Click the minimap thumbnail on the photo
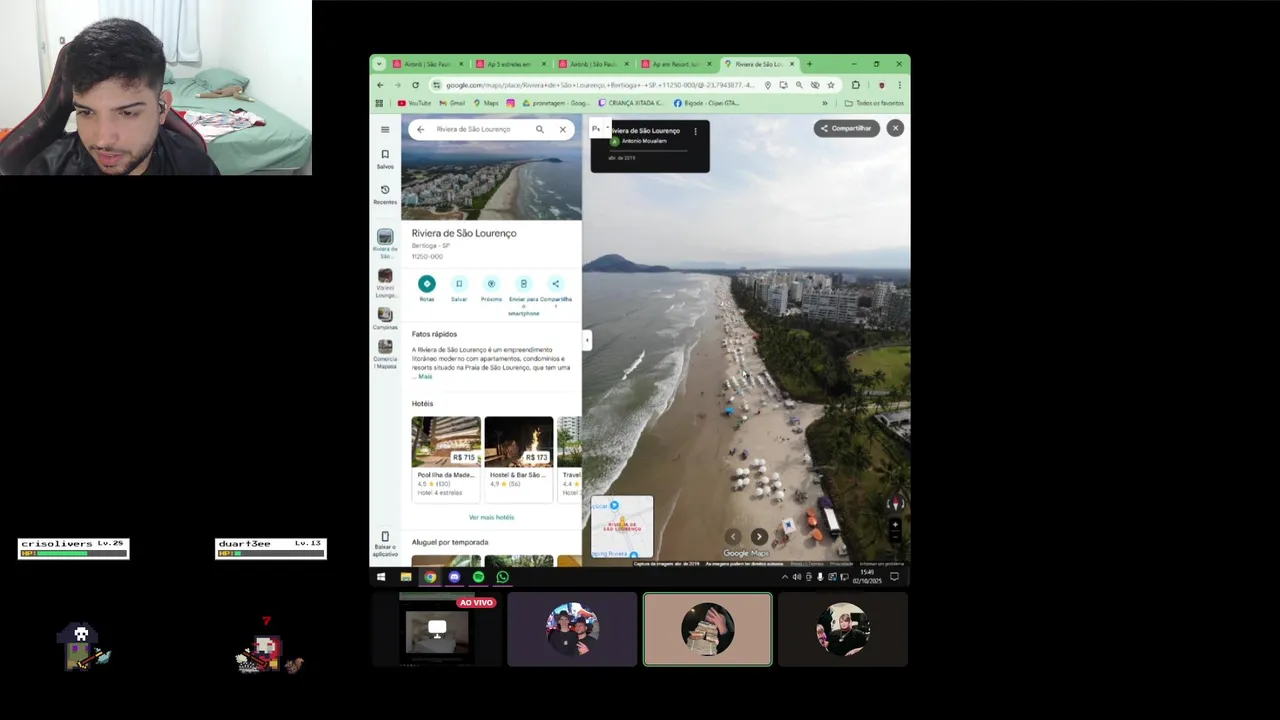1280x720 pixels. 622,527
